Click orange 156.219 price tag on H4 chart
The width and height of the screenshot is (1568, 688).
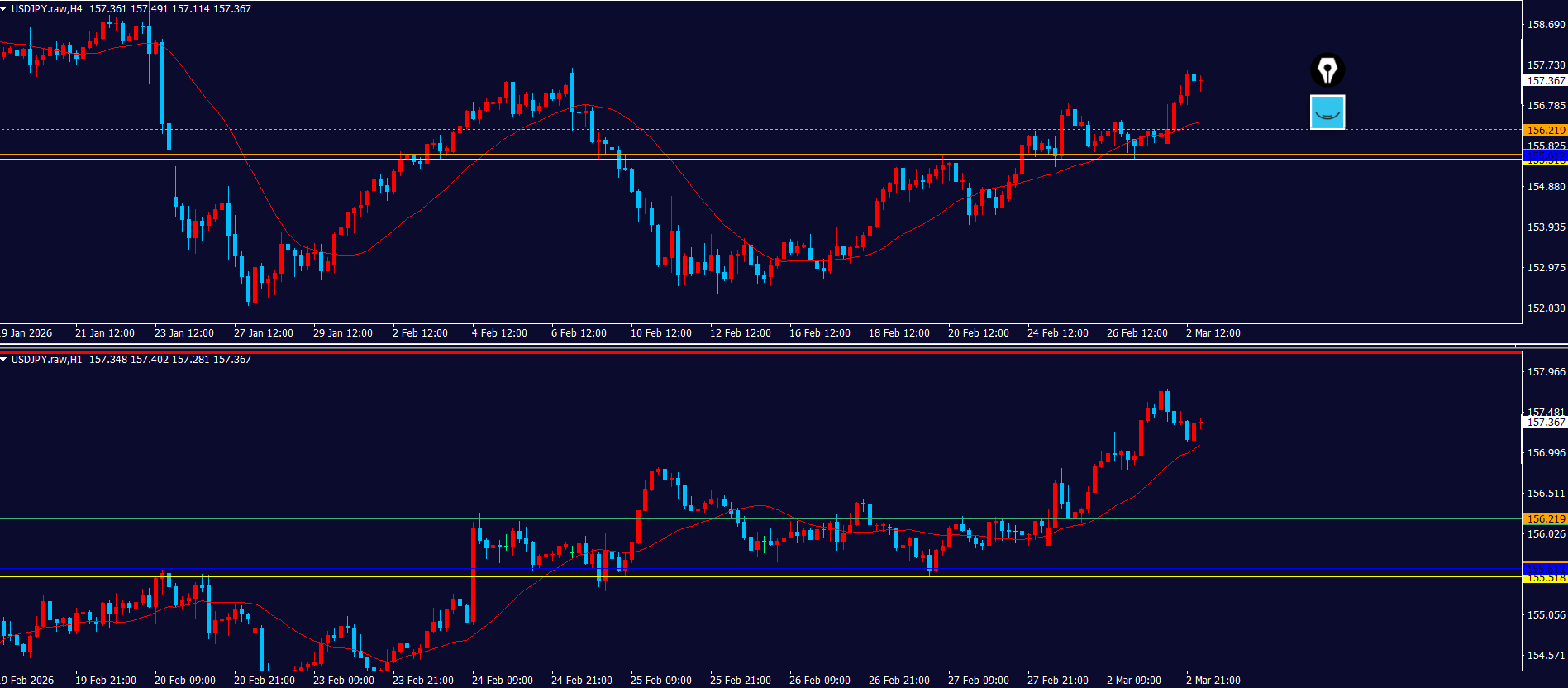tap(1545, 130)
